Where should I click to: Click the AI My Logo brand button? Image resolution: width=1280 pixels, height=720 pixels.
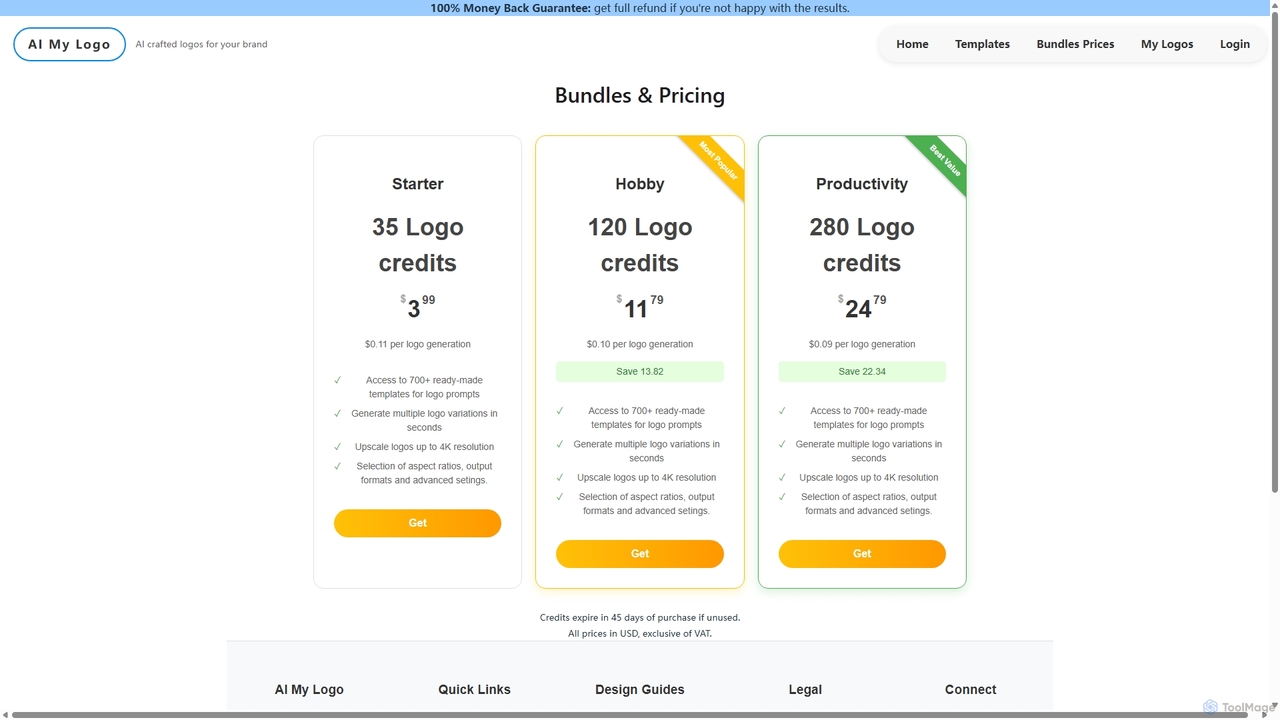tap(69, 44)
